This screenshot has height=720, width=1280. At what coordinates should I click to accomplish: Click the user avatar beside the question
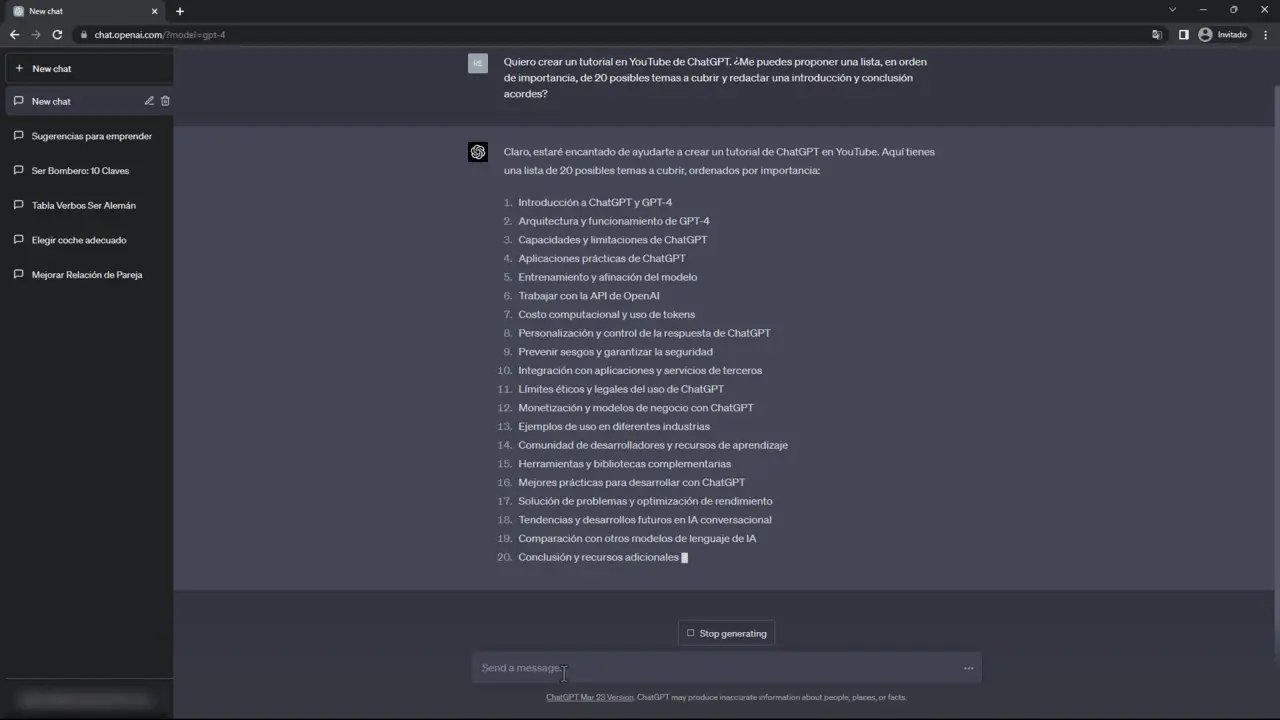[478, 63]
